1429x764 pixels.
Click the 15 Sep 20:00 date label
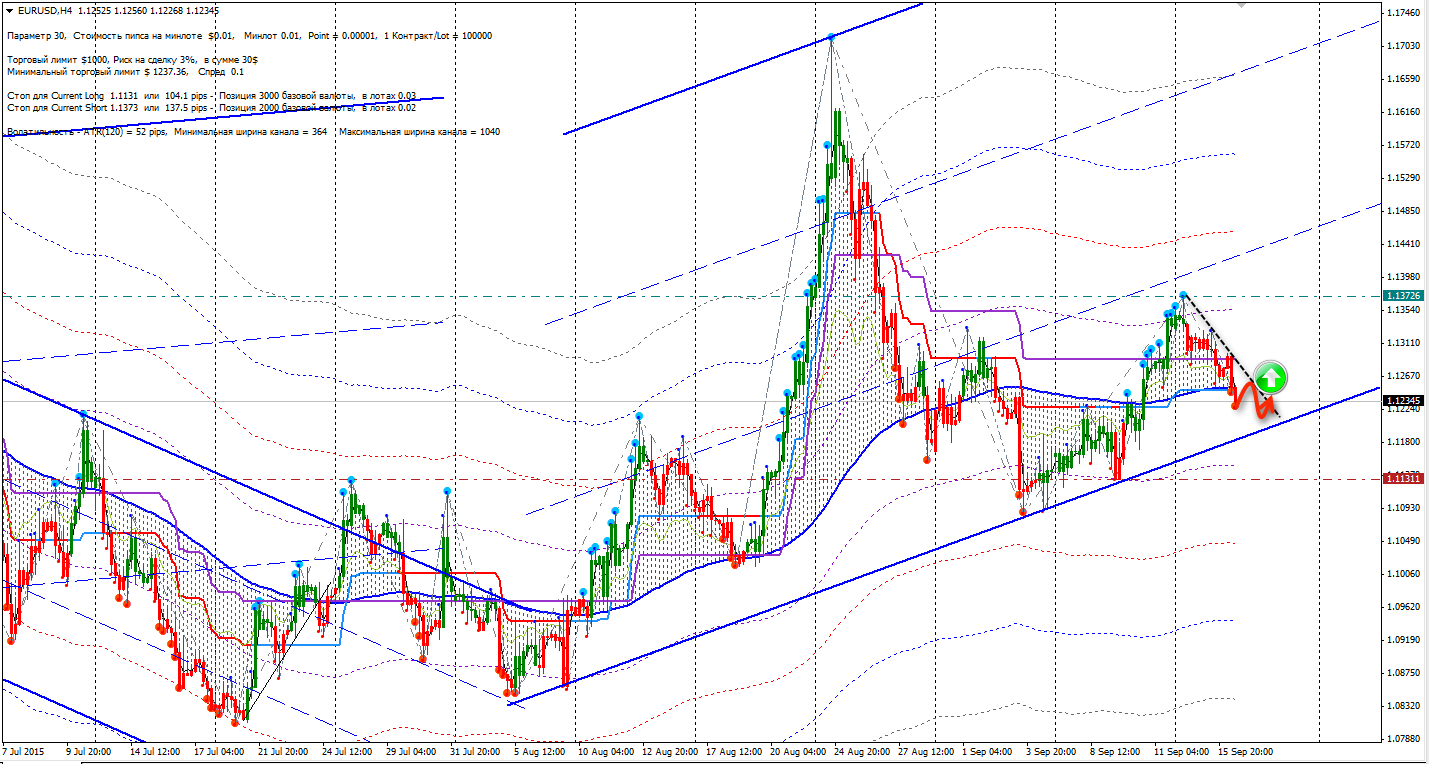tap(1245, 750)
